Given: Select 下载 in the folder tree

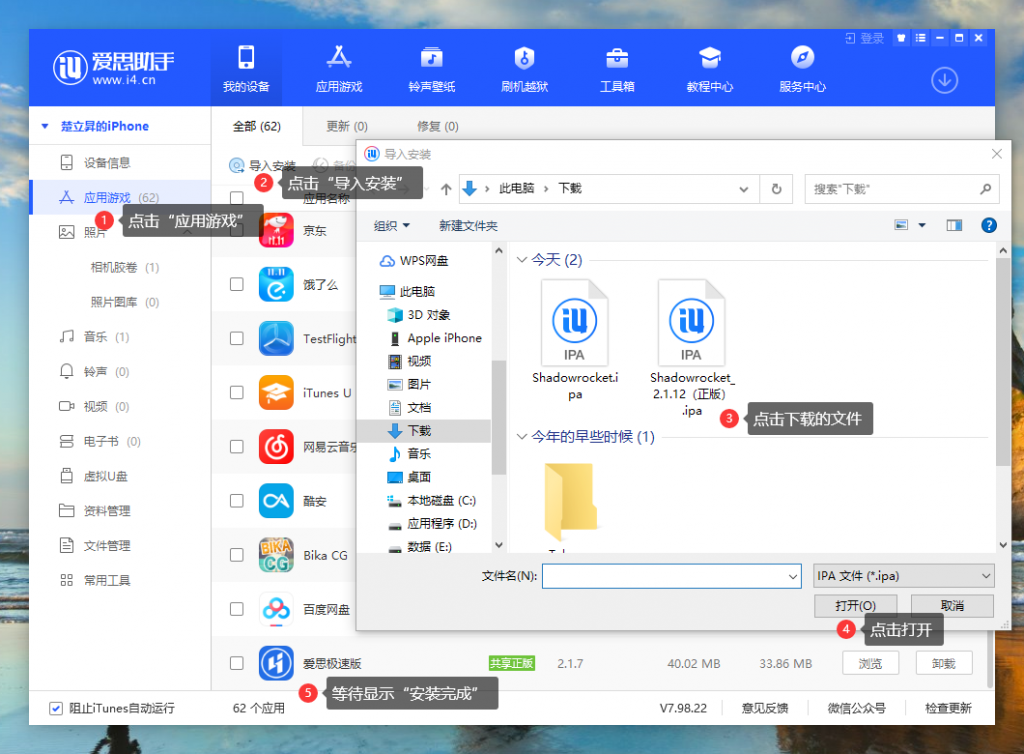Looking at the screenshot, I should tap(424, 431).
